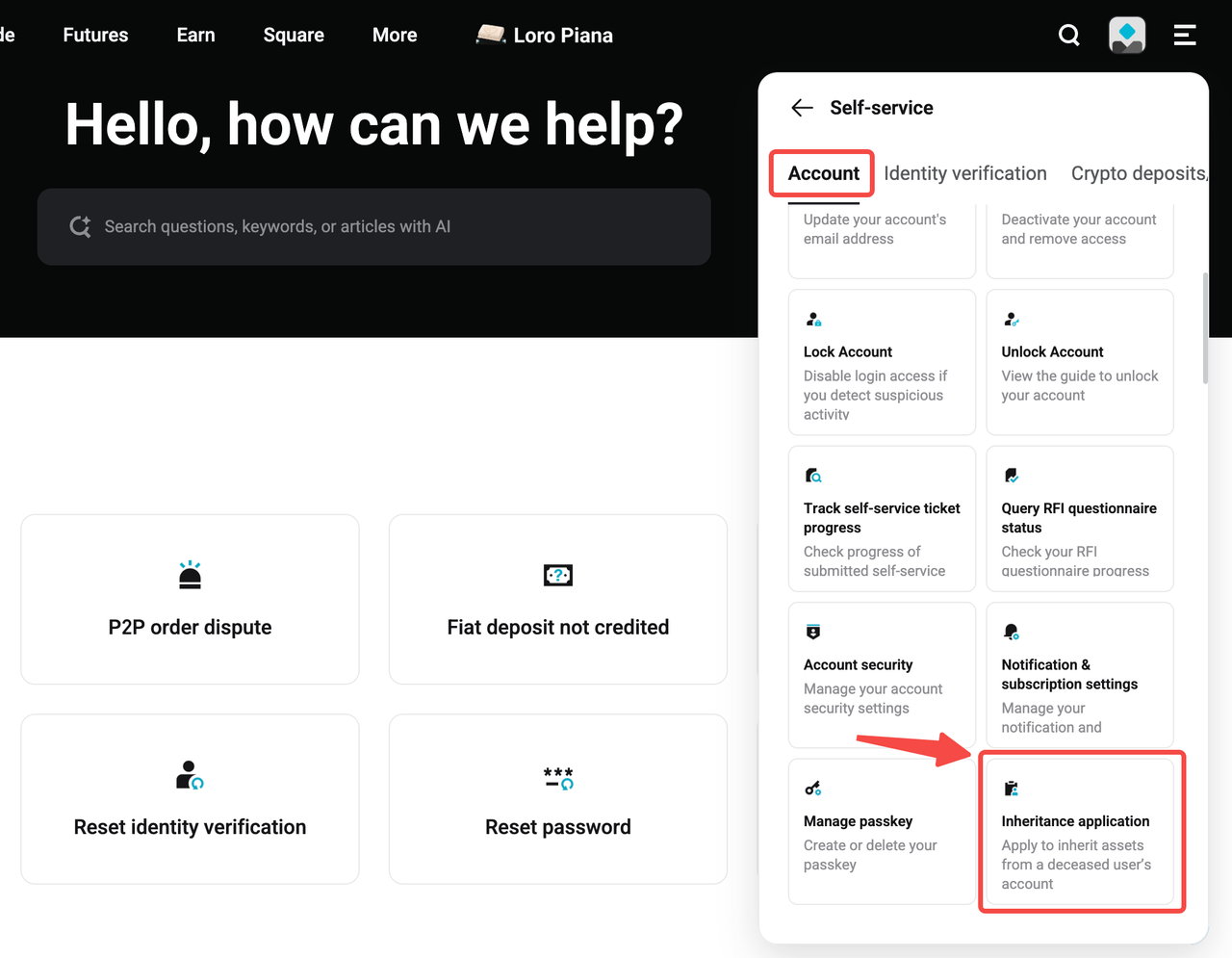Click Reset identity verification
The width and height of the screenshot is (1232, 958).
click(x=190, y=799)
